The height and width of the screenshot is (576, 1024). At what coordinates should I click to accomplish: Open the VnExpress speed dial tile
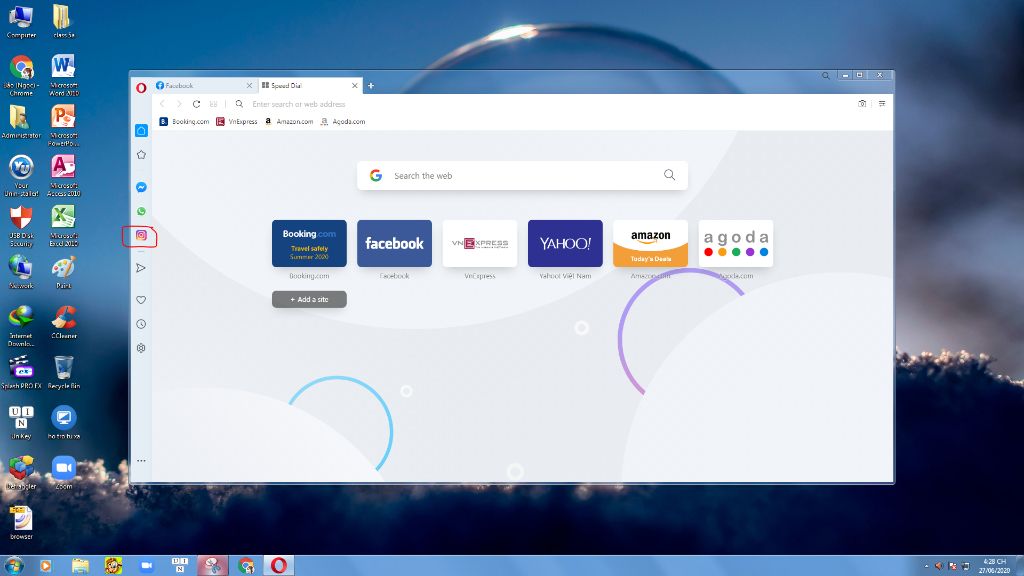click(480, 244)
